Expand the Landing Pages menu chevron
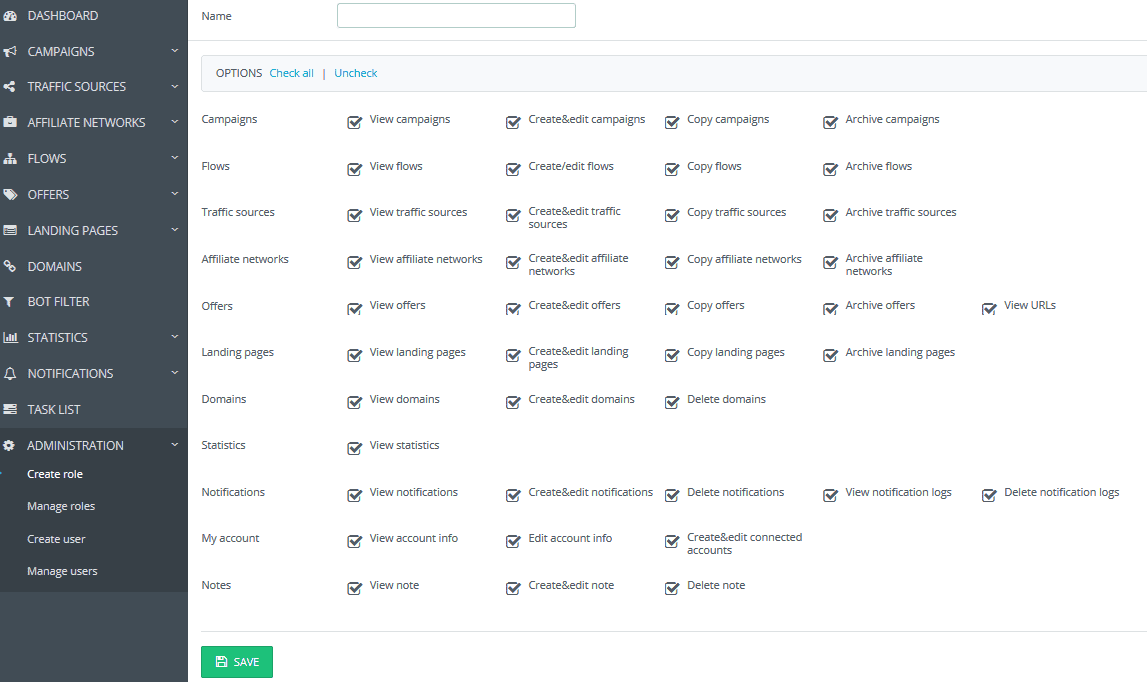The width and height of the screenshot is (1147, 682). [175, 229]
